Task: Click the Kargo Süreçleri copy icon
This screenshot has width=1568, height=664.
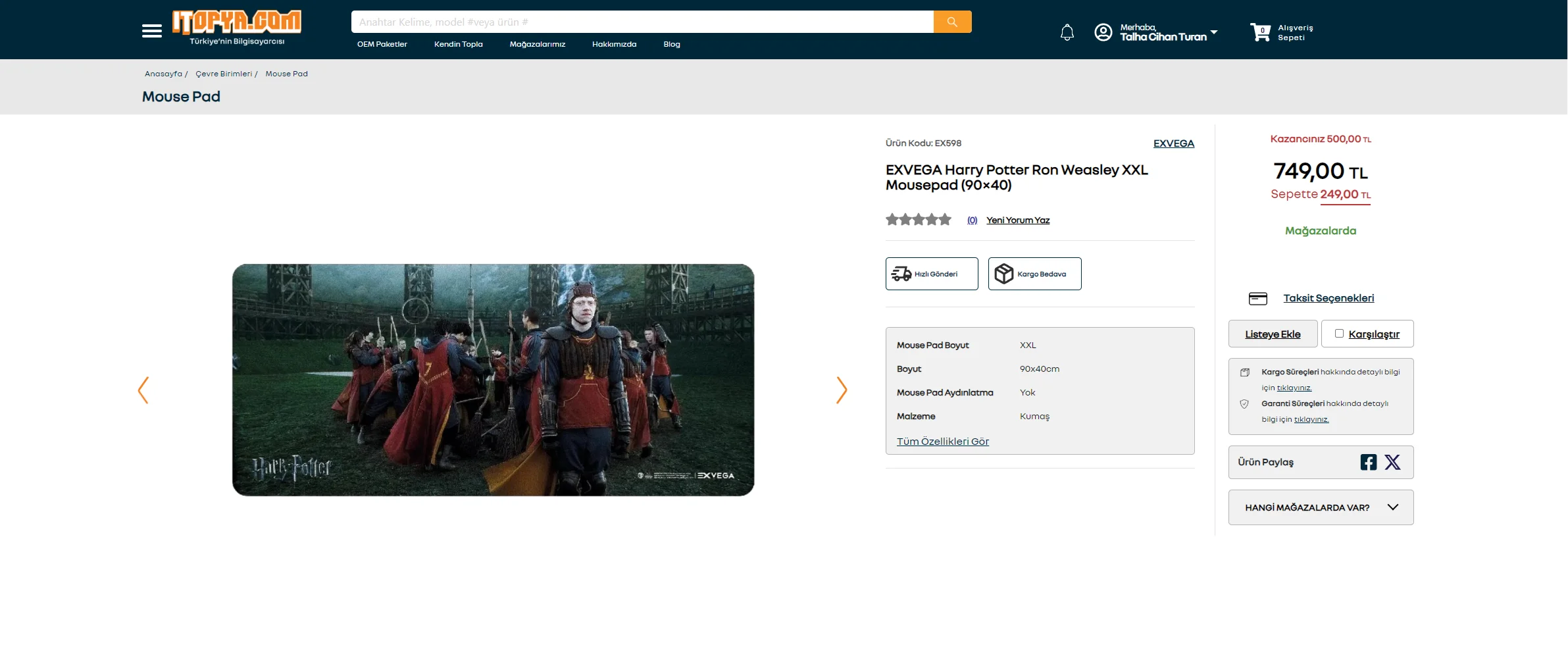Action: pos(1245,372)
